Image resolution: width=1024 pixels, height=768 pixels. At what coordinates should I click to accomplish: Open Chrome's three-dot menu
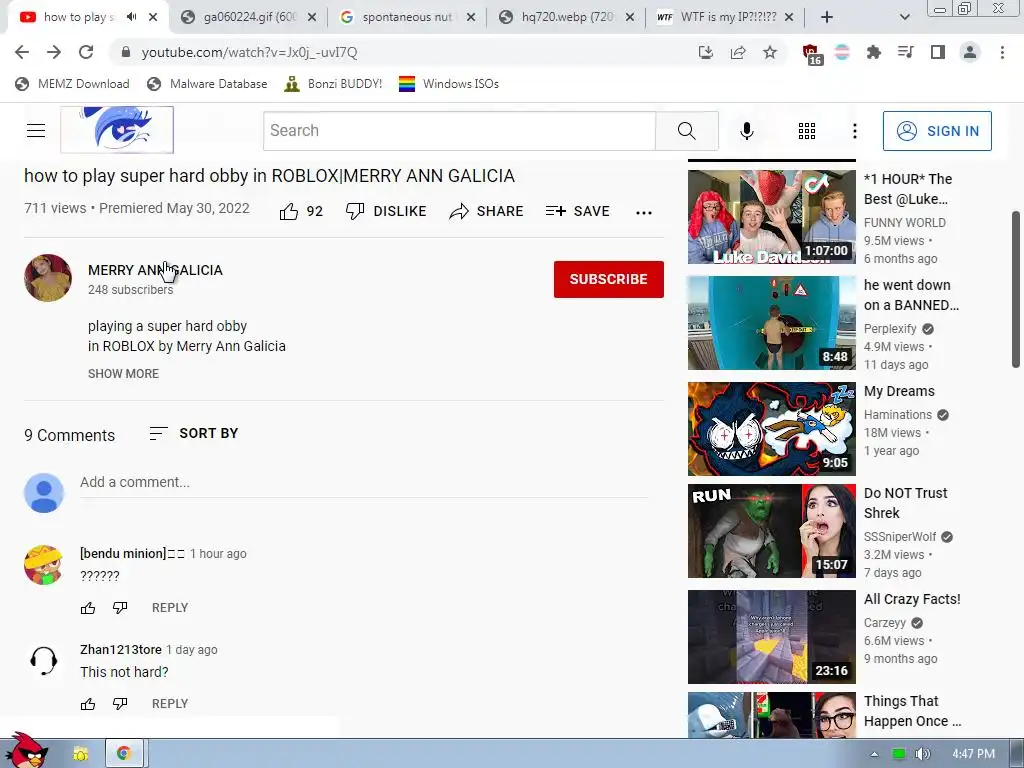click(x=1002, y=52)
